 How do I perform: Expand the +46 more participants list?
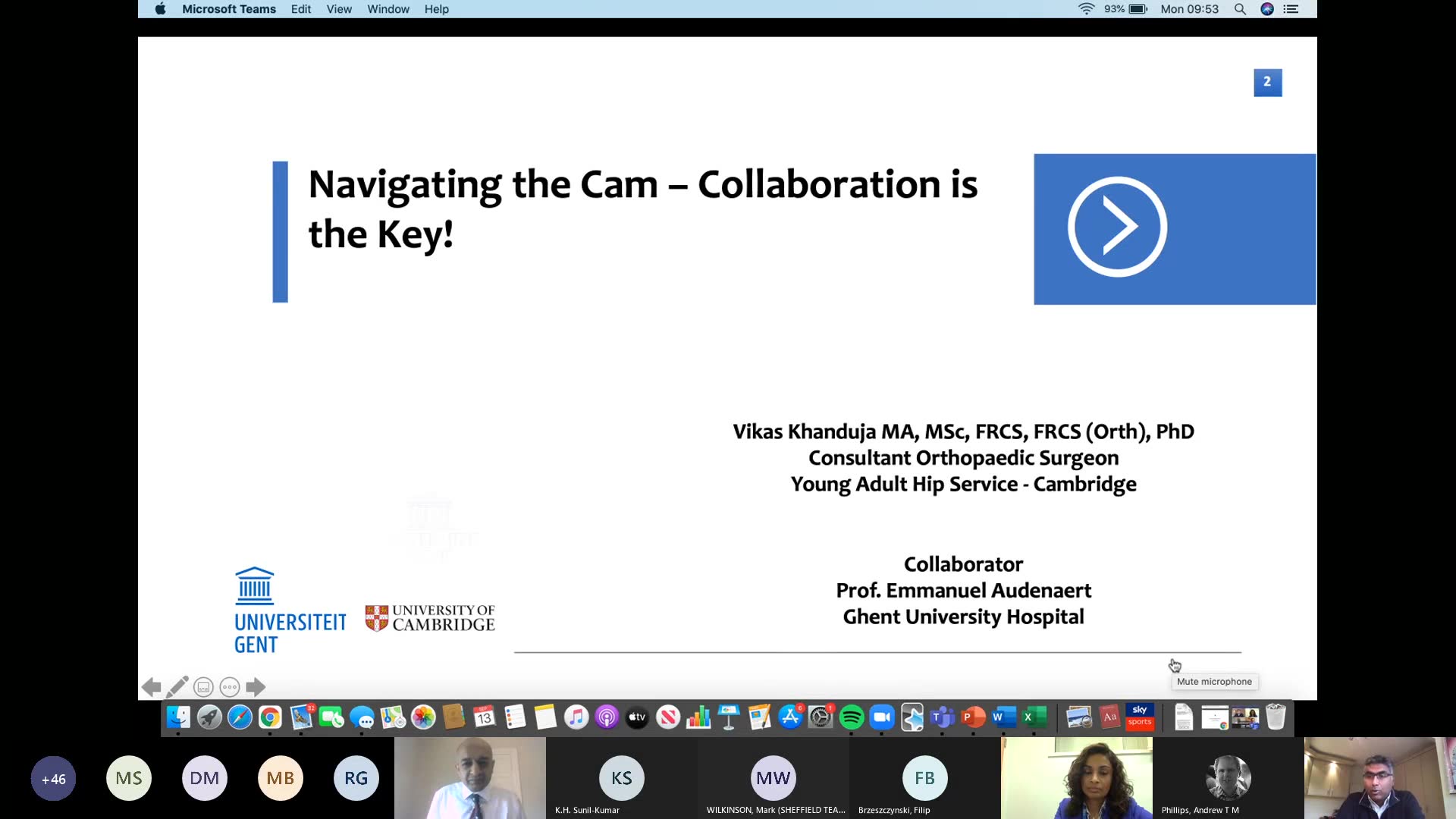53,778
